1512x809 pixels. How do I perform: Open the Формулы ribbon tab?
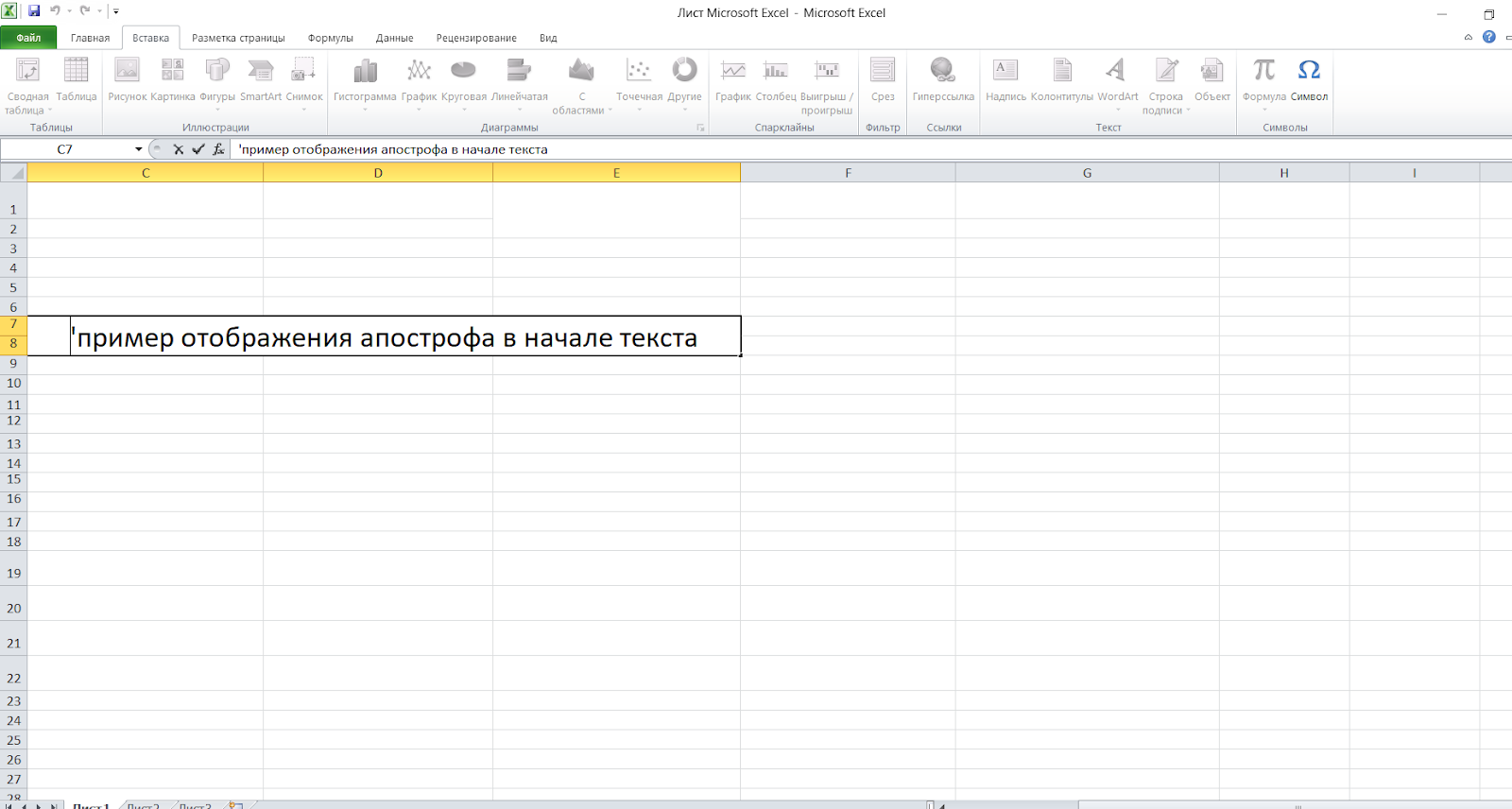click(x=330, y=38)
